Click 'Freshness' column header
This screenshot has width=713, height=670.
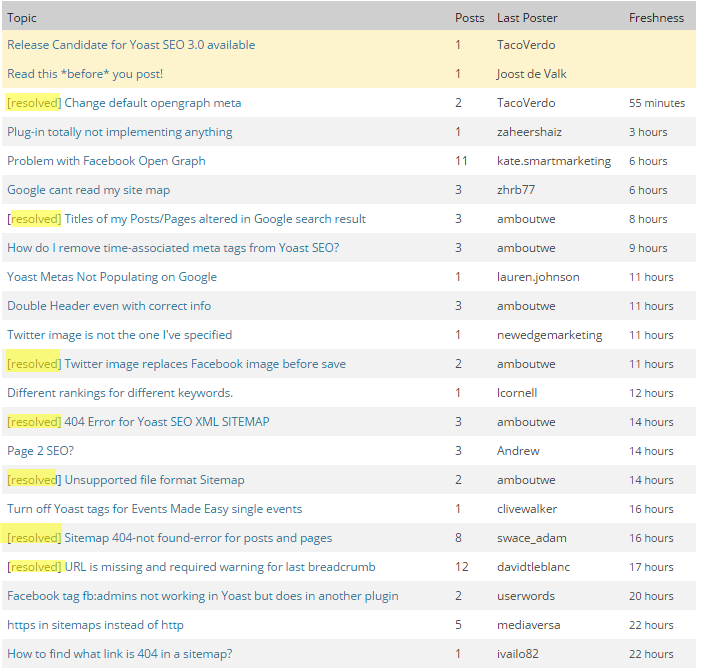coord(657,18)
